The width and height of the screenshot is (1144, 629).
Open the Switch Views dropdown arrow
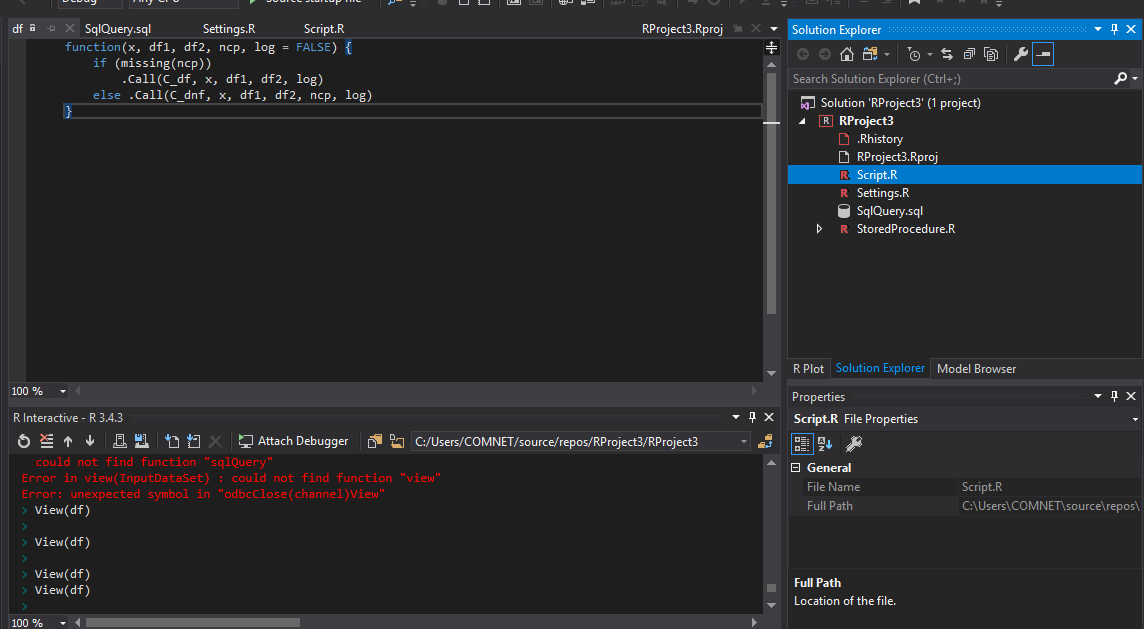click(x=886, y=55)
